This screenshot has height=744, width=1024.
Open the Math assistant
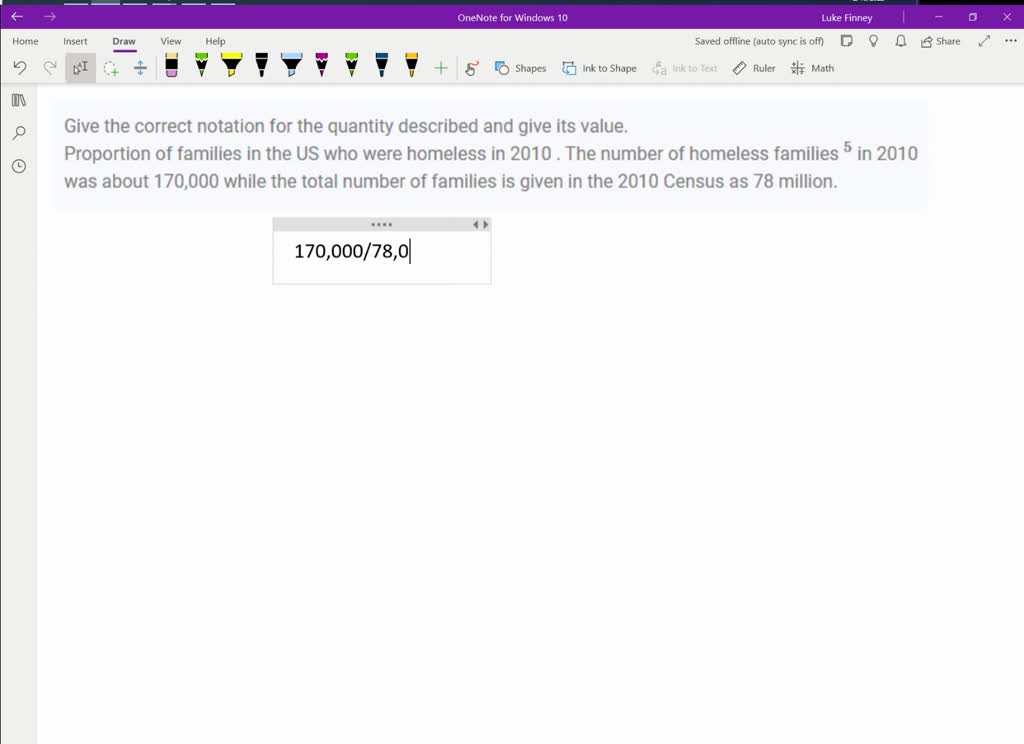tap(812, 68)
